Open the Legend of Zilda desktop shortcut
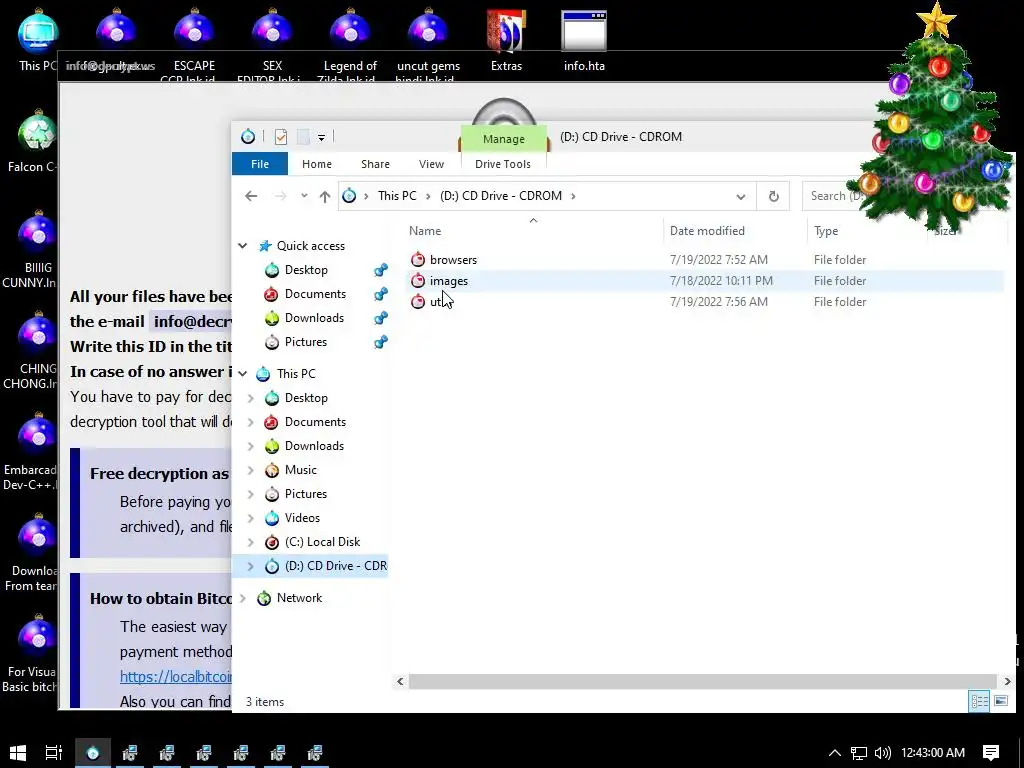 tap(350, 42)
